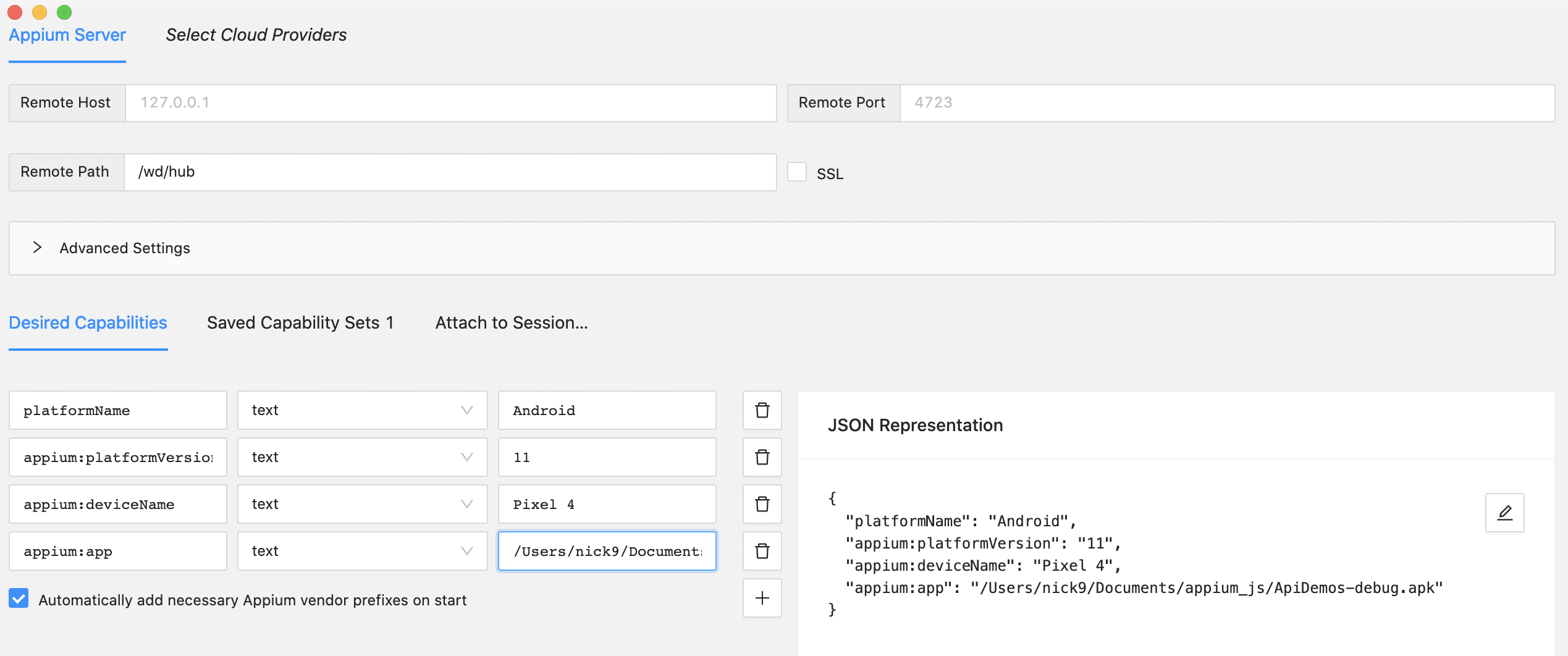Expand the Advanced Settings section
This screenshot has width=1568, height=656.
[38, 248]
